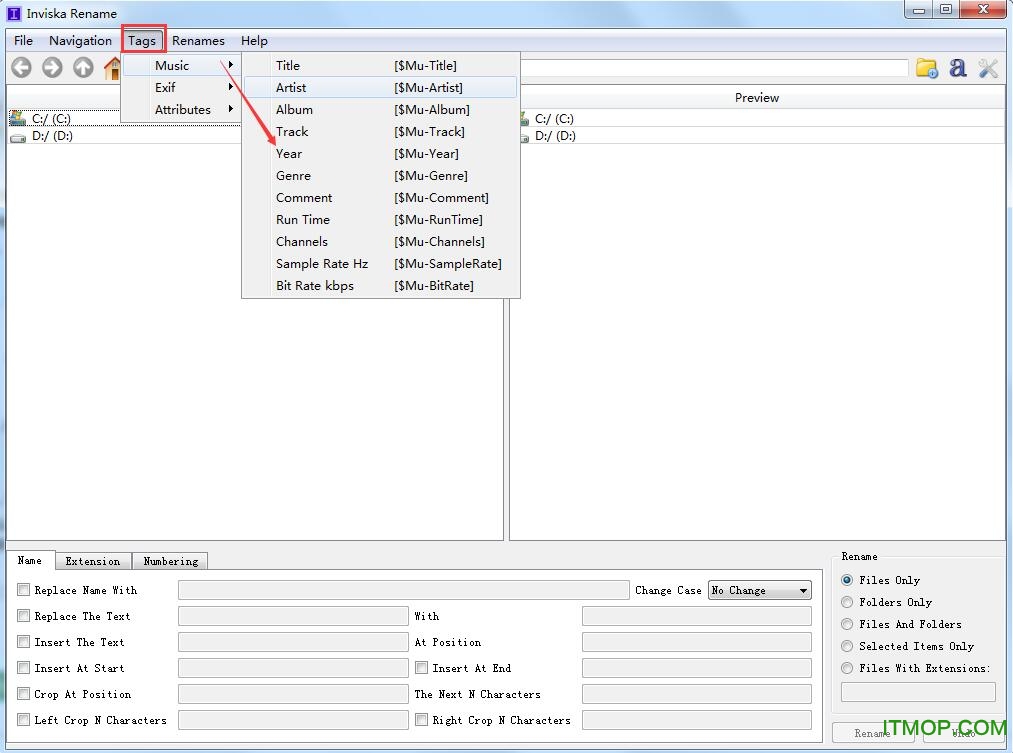Choose Files And Folders radio option
Screen dimensions: 1013x753
click(x=847, y=624)
